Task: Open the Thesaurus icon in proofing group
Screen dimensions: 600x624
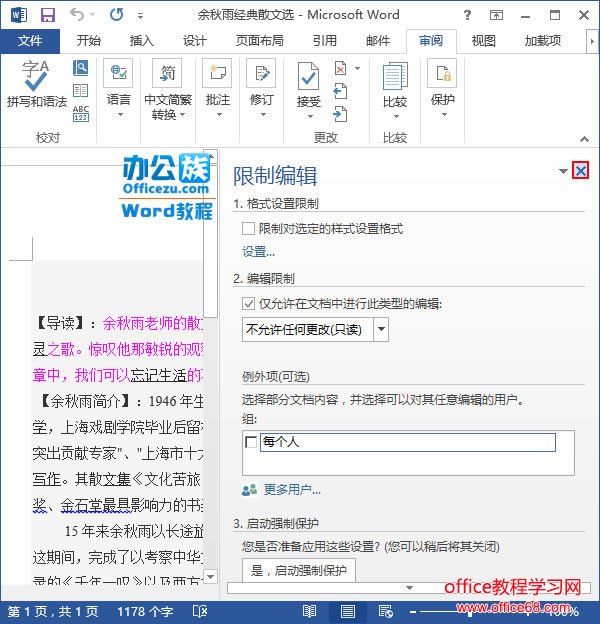Action: click(x=81, y=90)
